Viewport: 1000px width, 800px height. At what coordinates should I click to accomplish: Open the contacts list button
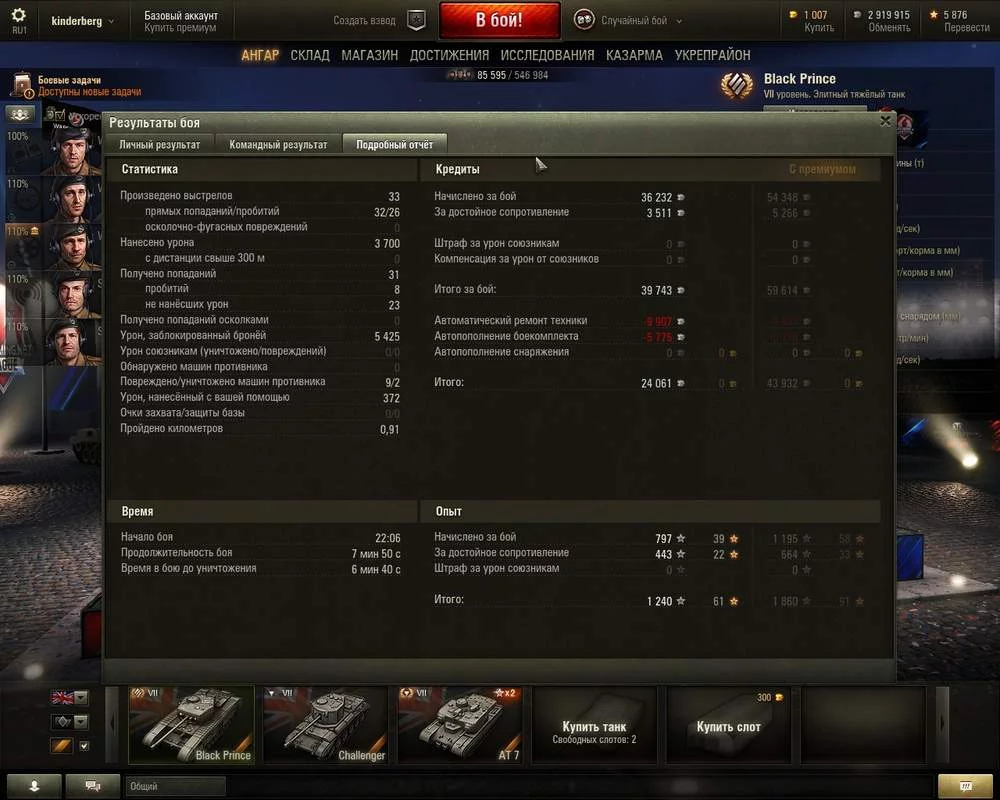(x=34, y=786)
